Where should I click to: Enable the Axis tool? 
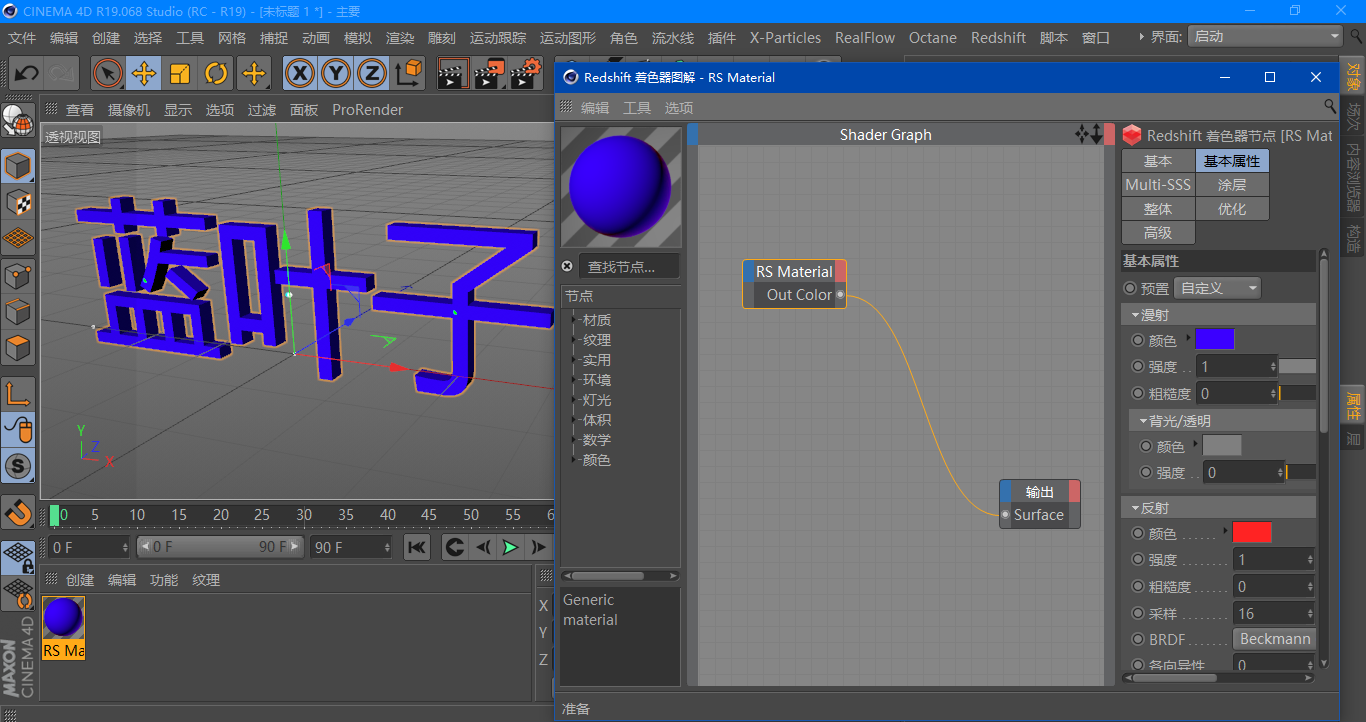(18, 394)
